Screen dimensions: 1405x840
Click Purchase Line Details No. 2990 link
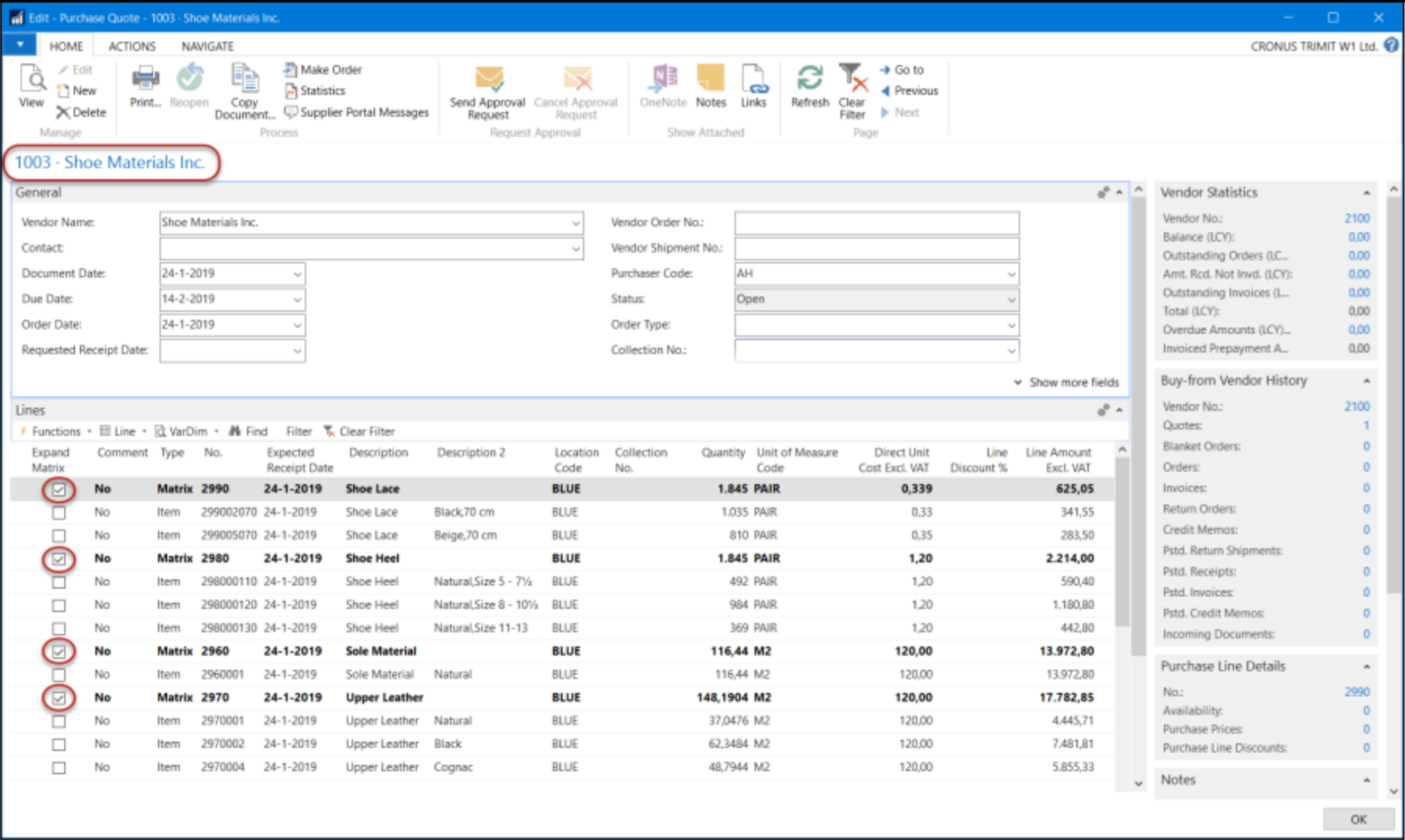pyautogui.click(x=1357, y=692)
